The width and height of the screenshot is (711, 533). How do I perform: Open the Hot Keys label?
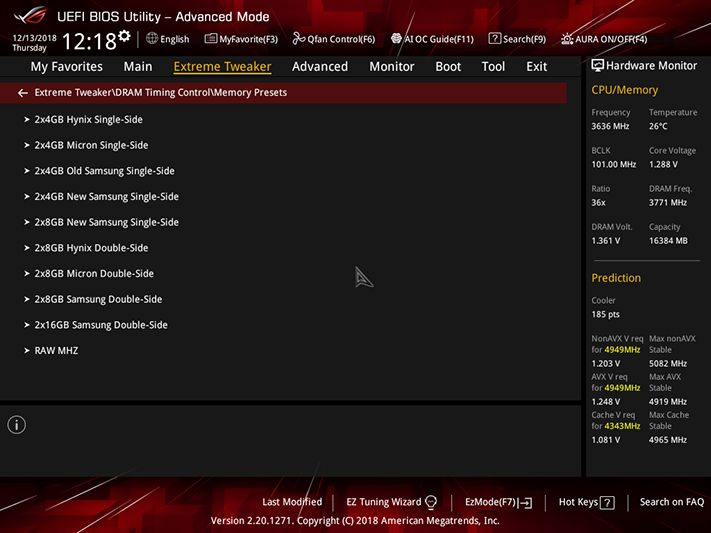tap(578, 502)
